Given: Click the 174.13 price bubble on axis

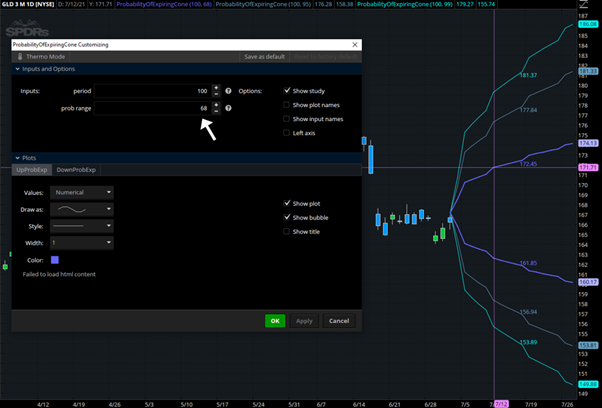Looking at the screenshot, I should (588, 143).
